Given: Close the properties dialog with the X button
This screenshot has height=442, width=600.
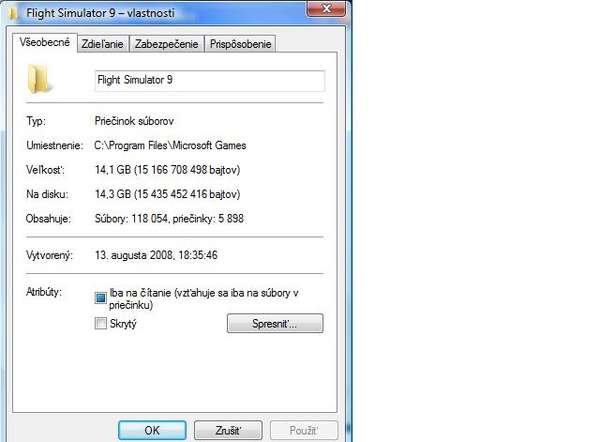Looking at the screenshot, I should pyautogui.click(x=326, y=8).
